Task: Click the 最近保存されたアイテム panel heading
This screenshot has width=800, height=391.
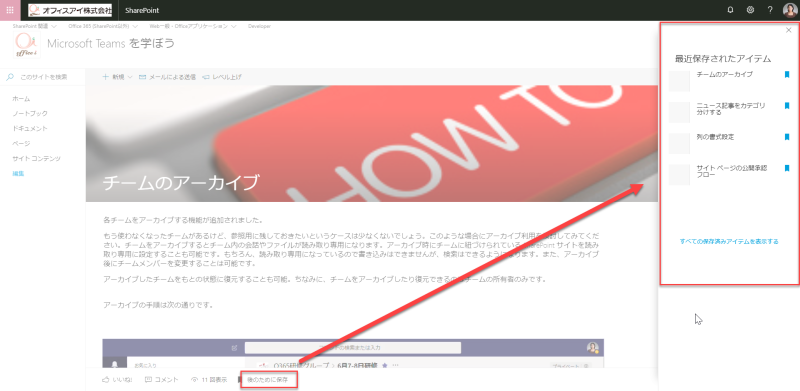Action: (722, 59)
